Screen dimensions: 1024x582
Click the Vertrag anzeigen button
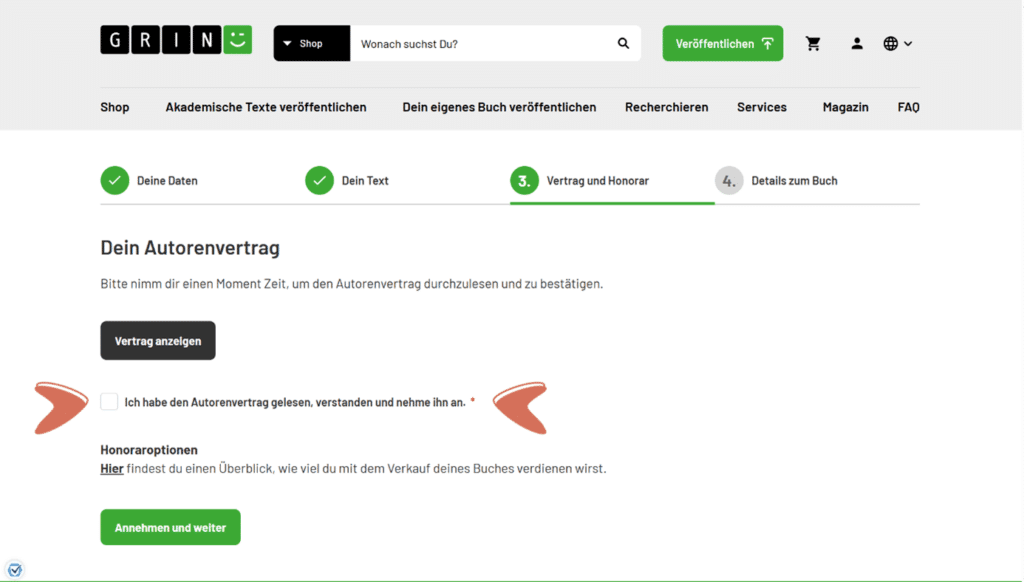[x=158, y=341]
